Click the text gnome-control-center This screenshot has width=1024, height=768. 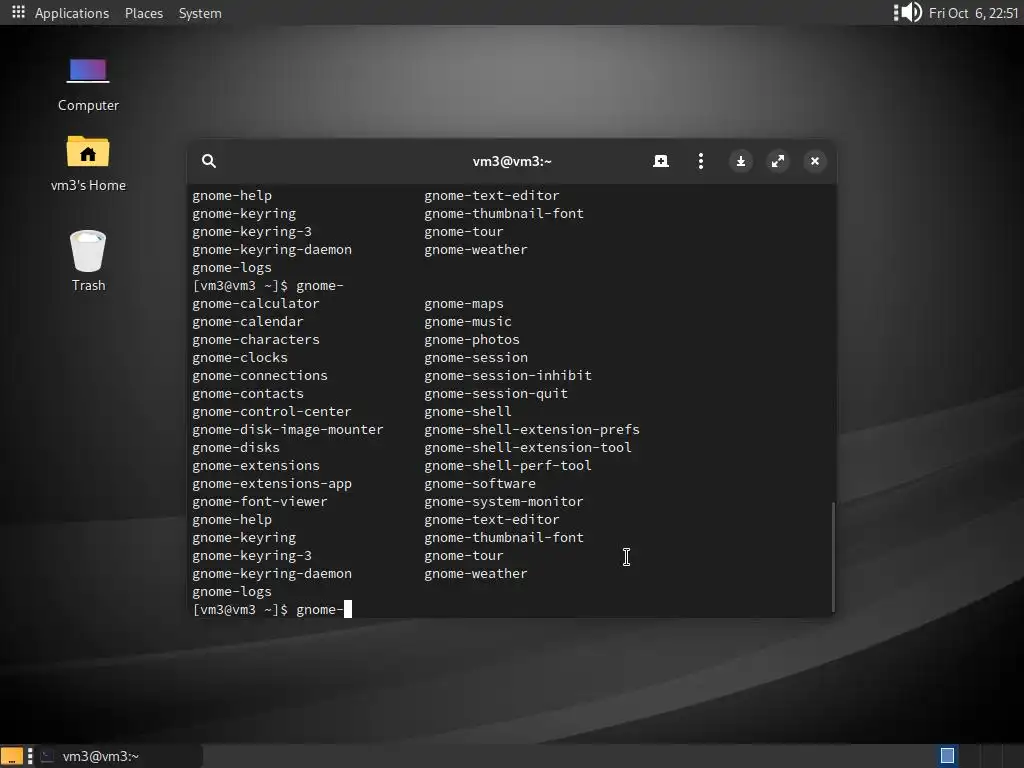272,411
